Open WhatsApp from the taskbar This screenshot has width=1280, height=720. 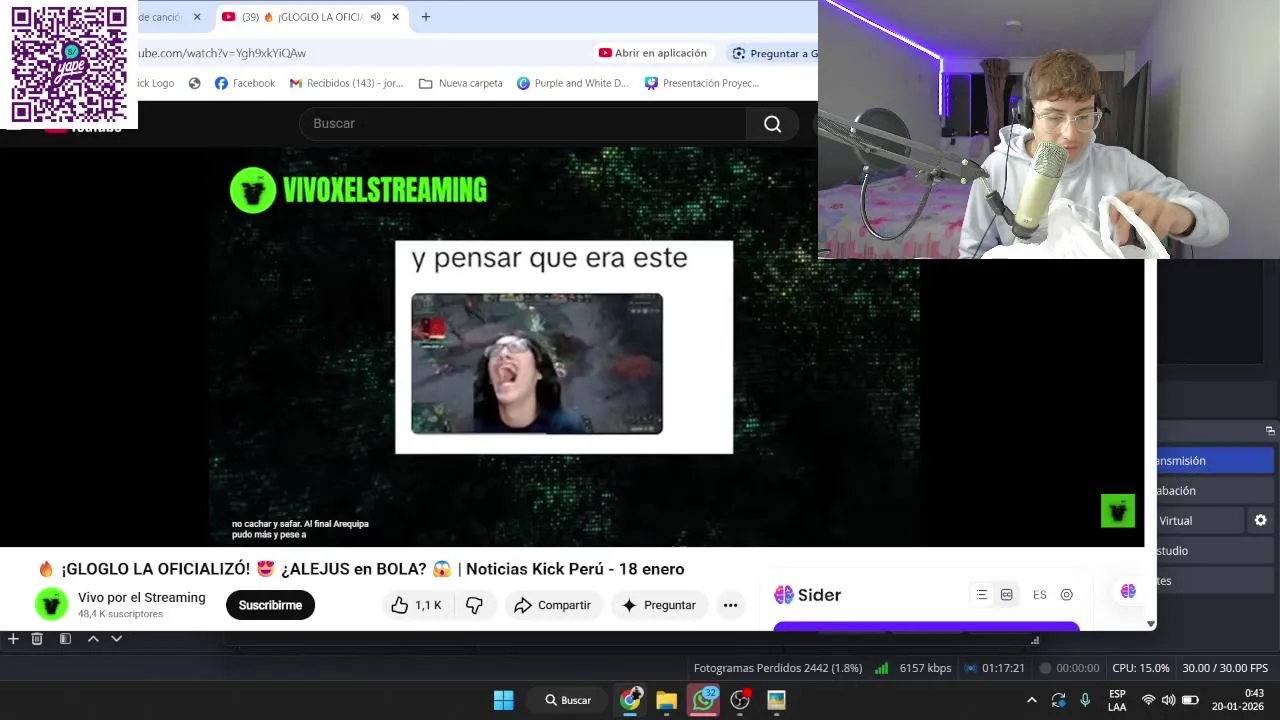(x=704, y=700)
